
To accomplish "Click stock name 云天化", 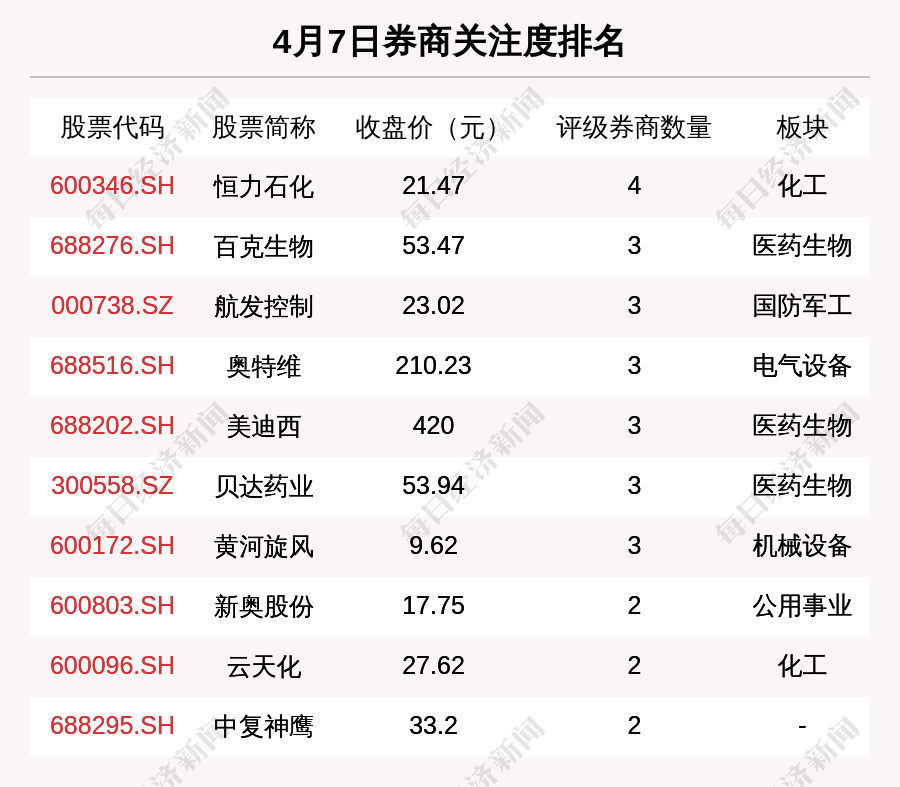I will [263, 666].
